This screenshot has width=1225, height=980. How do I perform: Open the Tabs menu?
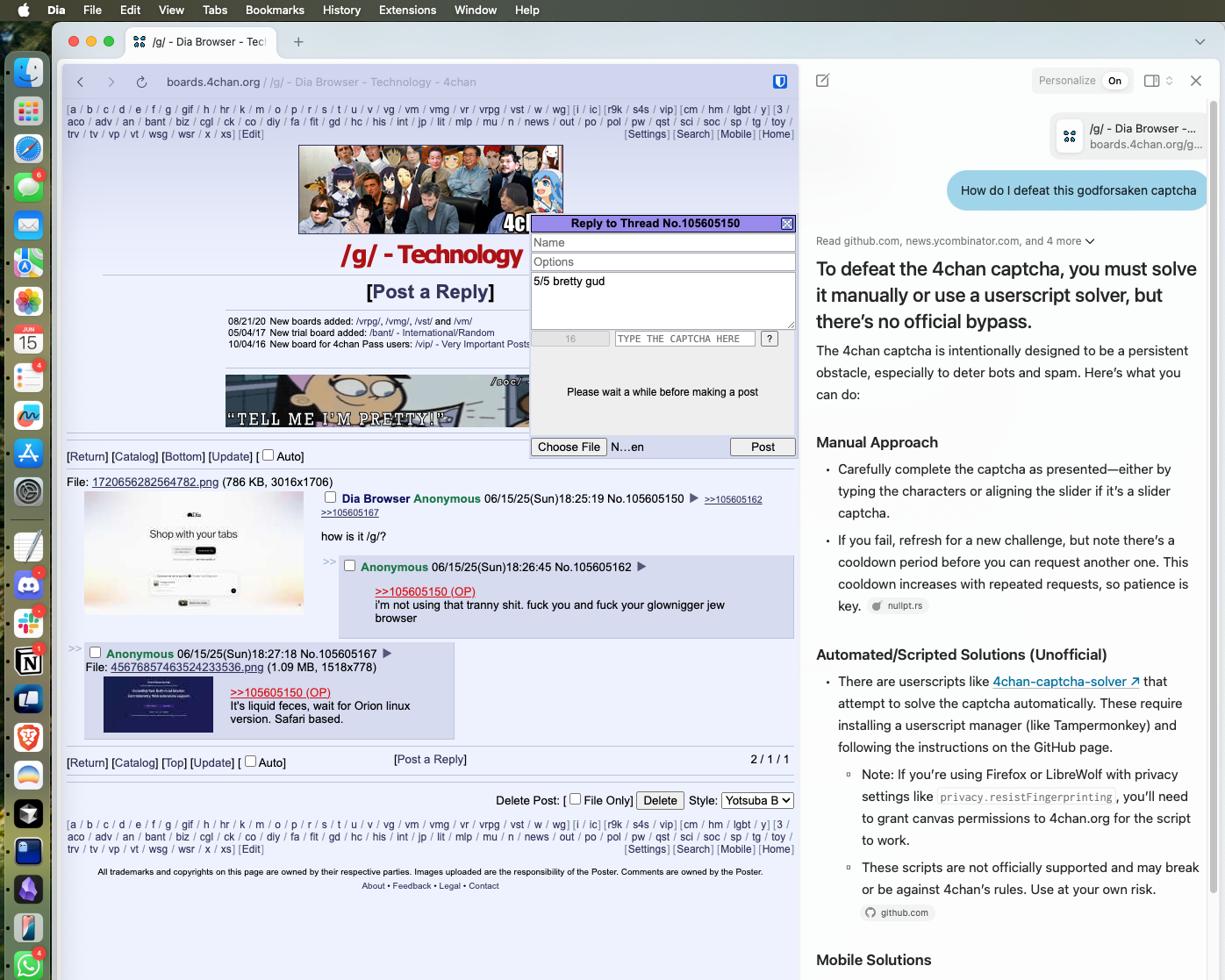click(215, 10)
